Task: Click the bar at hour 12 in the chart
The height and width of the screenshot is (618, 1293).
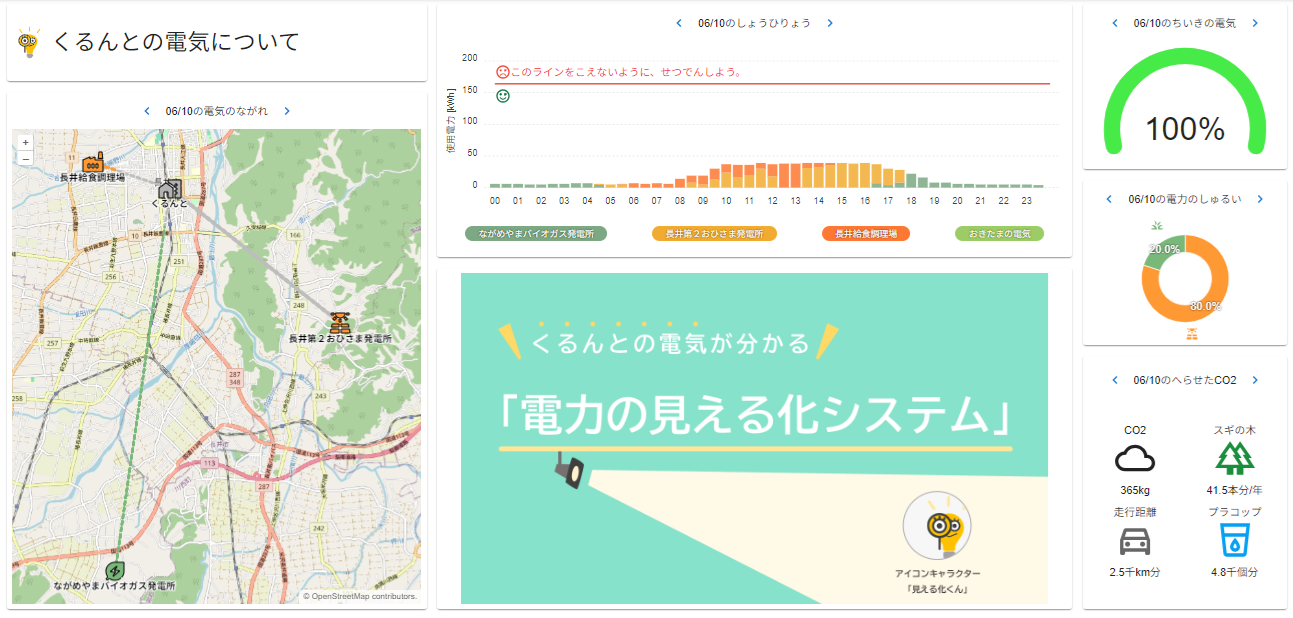Action: coord(772,175)
